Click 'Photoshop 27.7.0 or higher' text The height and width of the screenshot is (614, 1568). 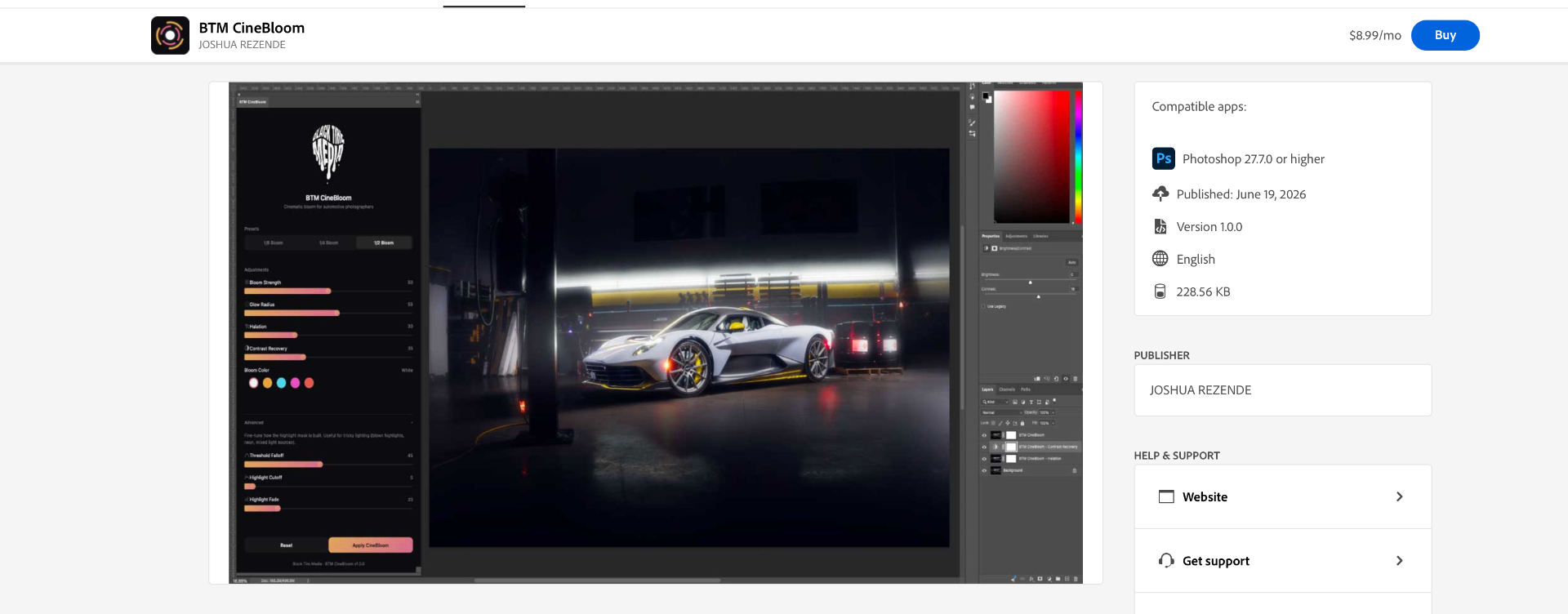click(1253, 159)
